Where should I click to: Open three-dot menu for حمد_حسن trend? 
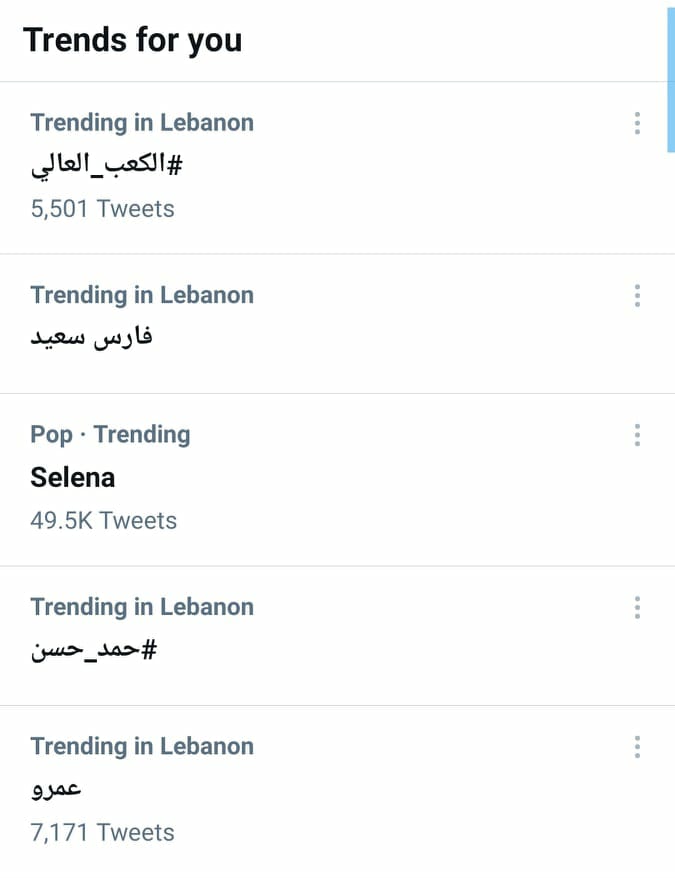[x=637, y=608]
